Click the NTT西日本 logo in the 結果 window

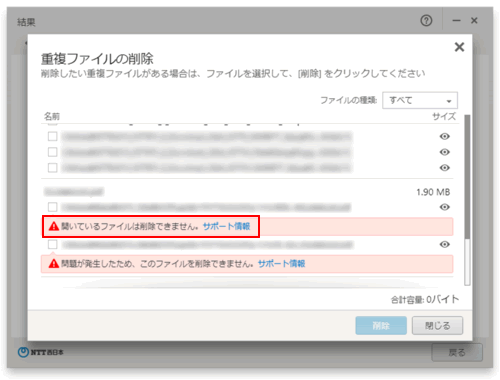[x=41, y=352]
